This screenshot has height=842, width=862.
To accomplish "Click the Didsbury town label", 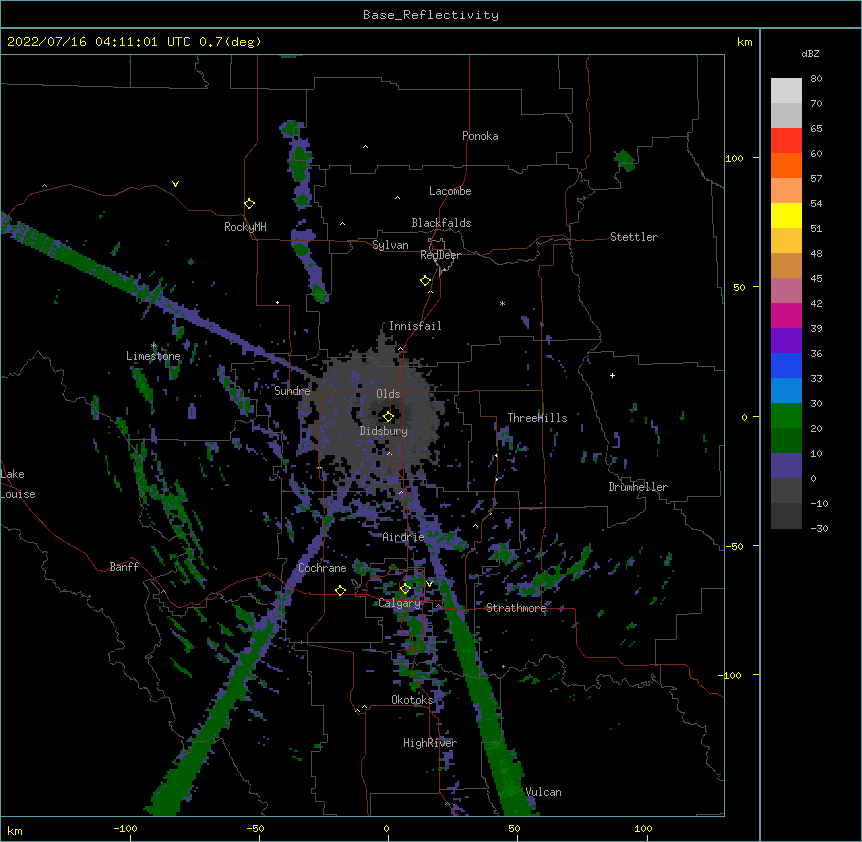I will click(x=384, y=431).
